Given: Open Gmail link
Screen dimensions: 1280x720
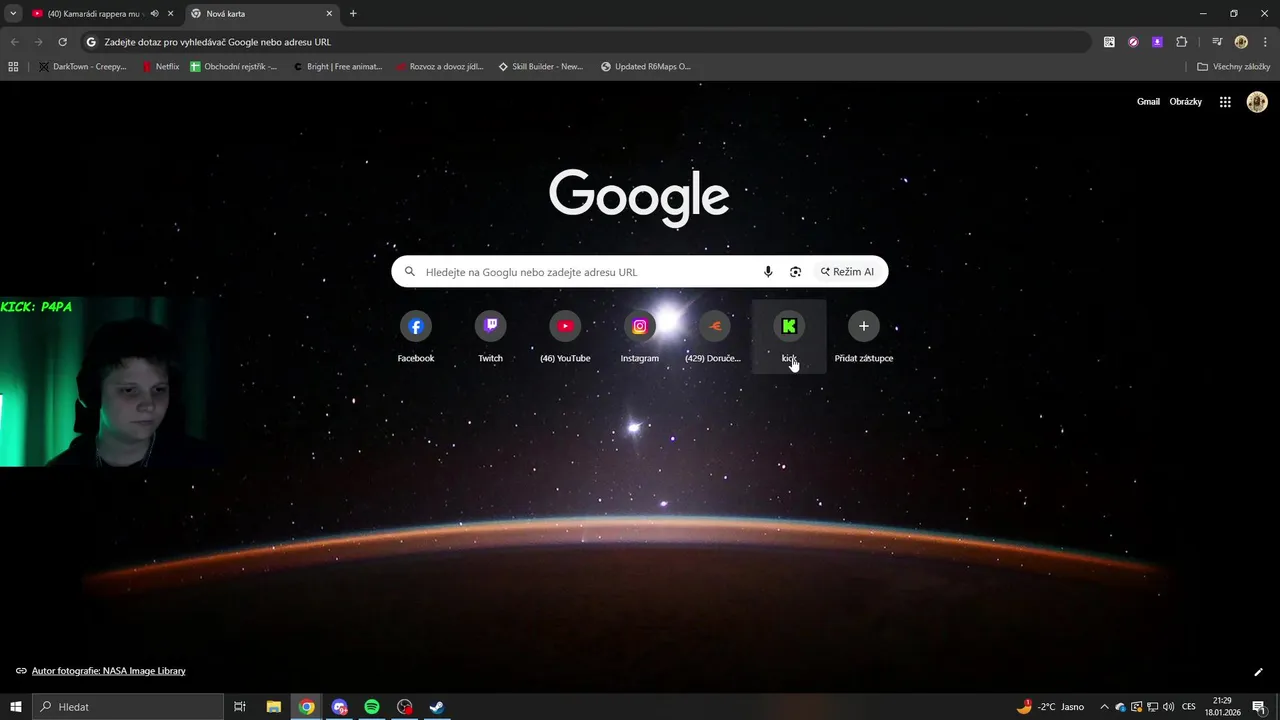Looking at the screenshot, I should [1148, 102].
